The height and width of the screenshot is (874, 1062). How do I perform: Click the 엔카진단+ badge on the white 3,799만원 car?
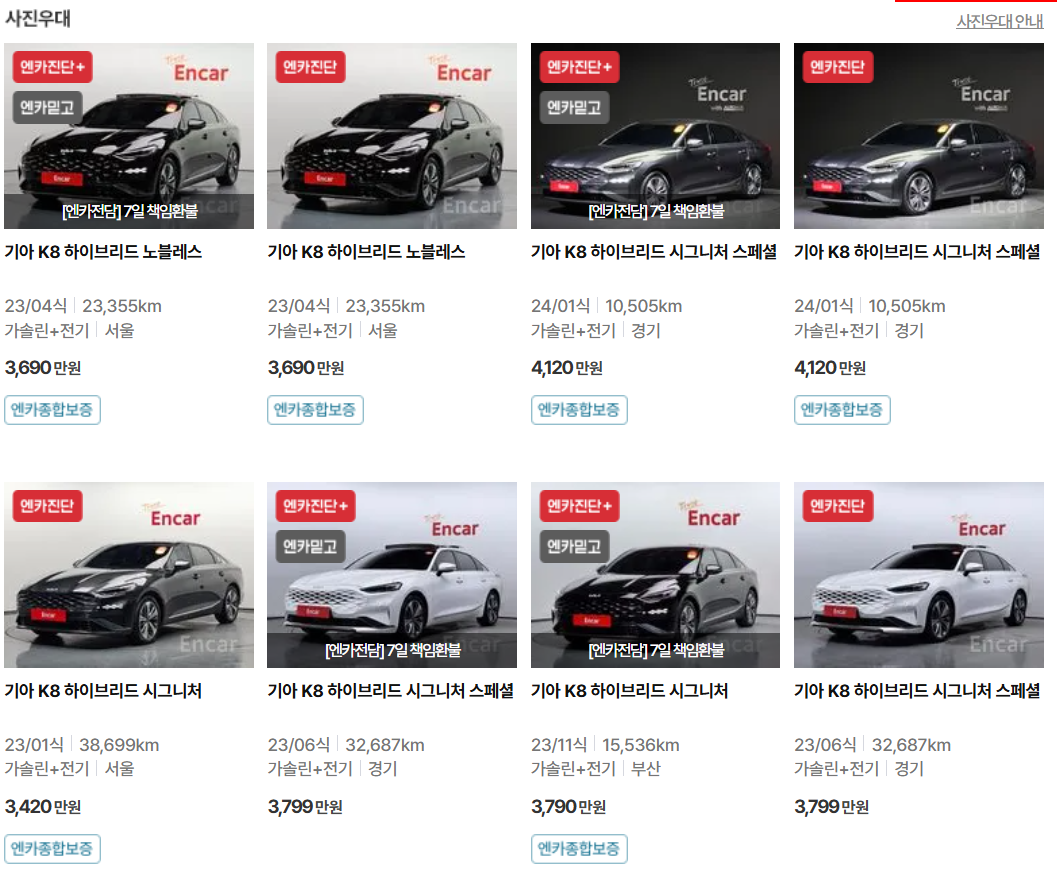pyautogui.click(x=316, y=506)
